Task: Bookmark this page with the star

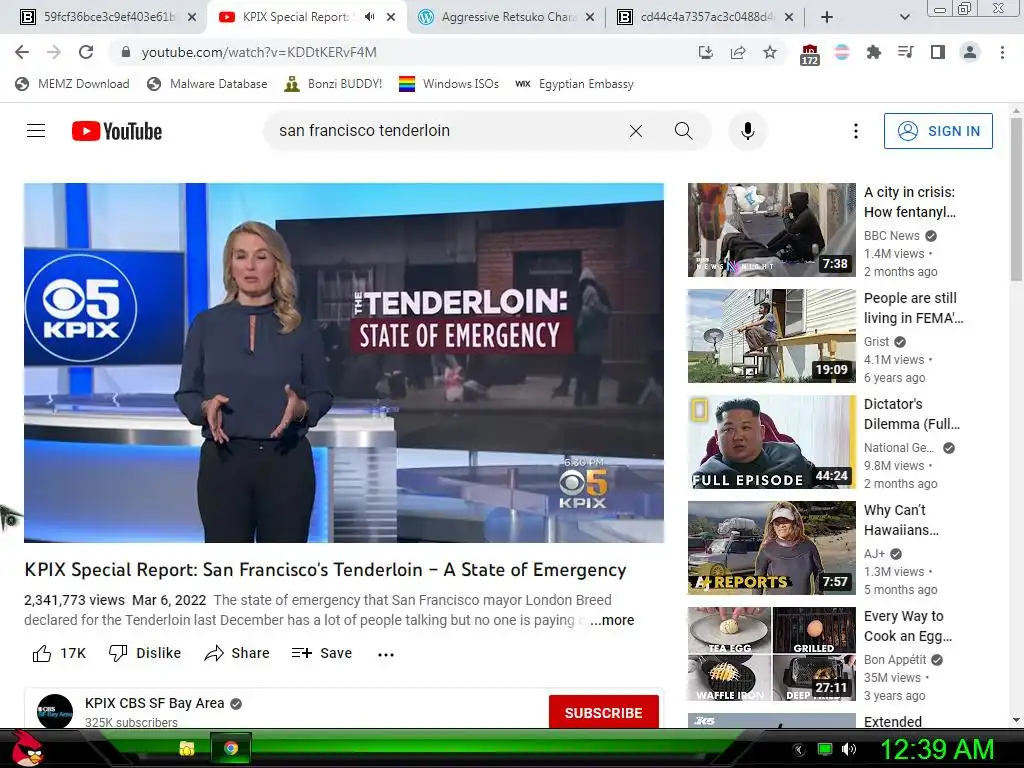Action: point(770,52)
